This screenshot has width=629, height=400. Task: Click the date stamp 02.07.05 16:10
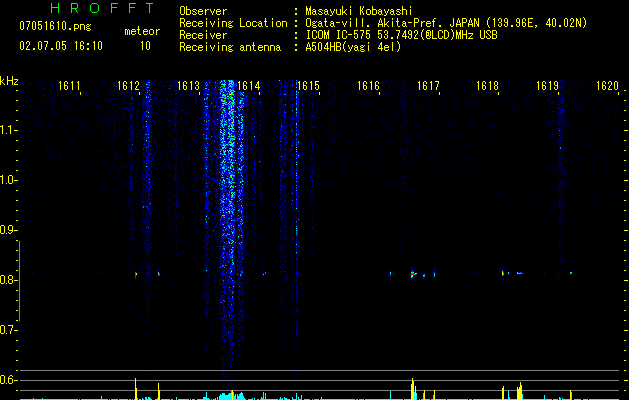coord(61,46)
